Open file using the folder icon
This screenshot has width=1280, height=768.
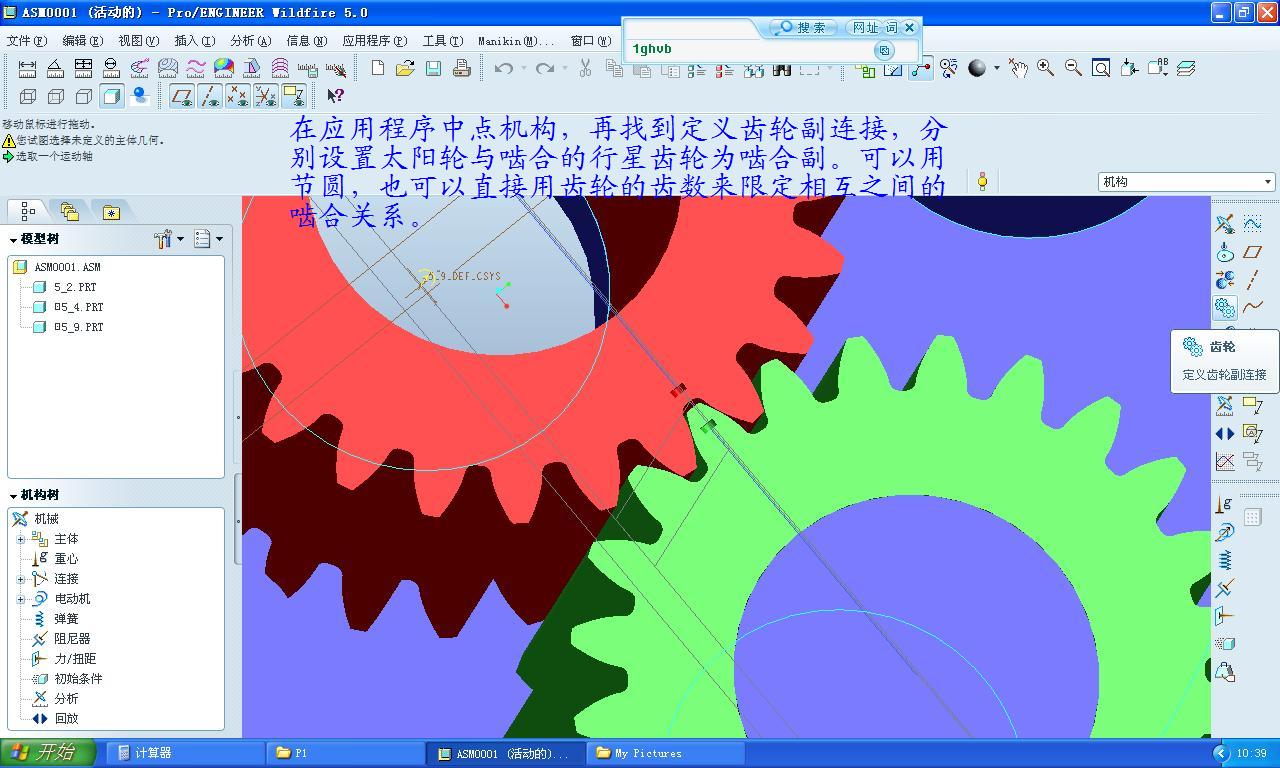(x=405, y=68)
